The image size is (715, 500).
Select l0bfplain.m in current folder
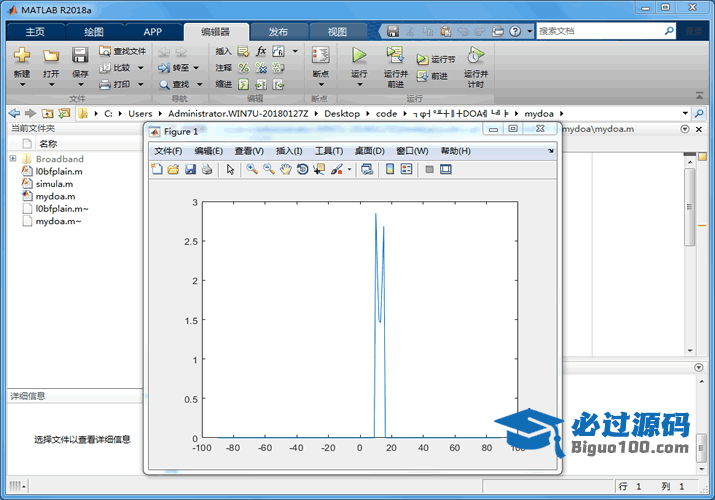coord(59,171)
